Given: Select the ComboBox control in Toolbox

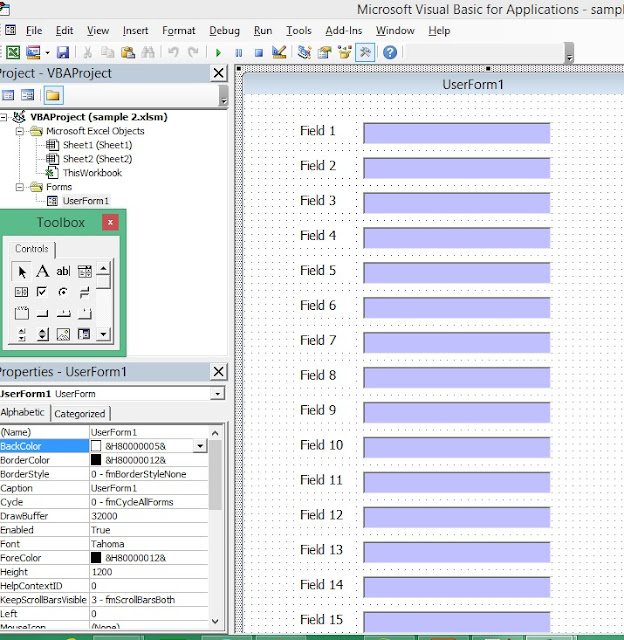Looking at the screenshot, I should click(x=84, y=271).
